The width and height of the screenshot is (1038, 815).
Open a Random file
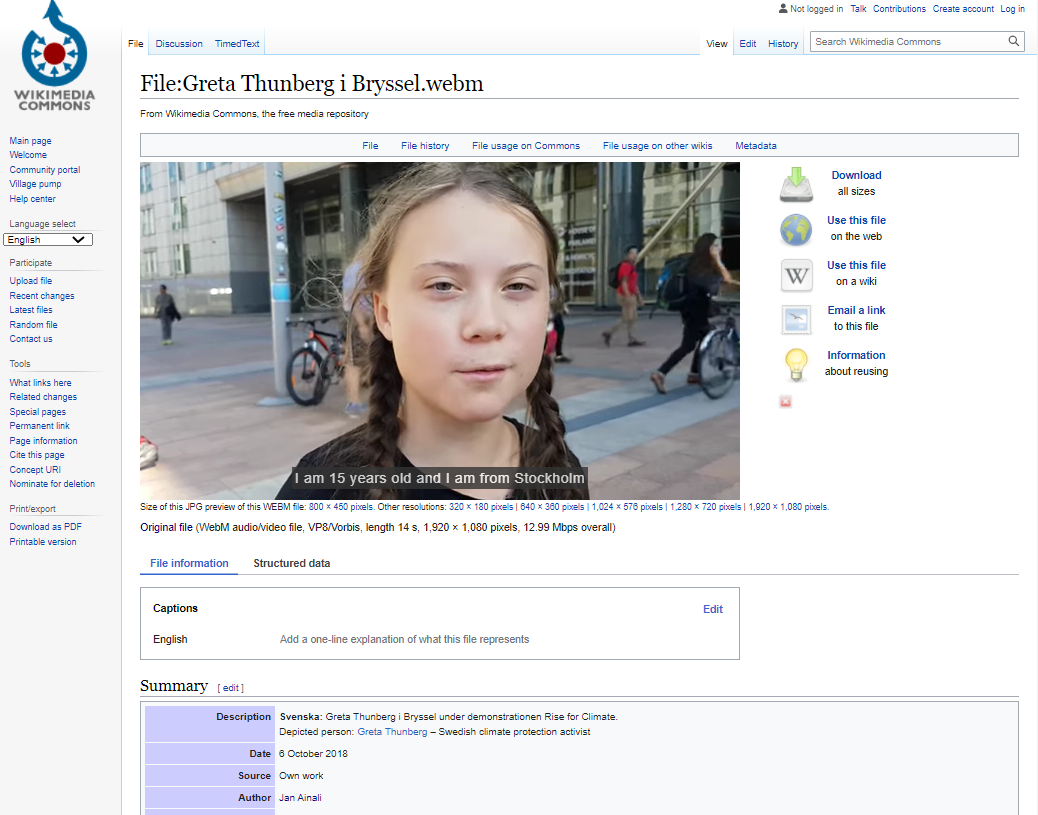pyautogui.click(x=33, y=324)
